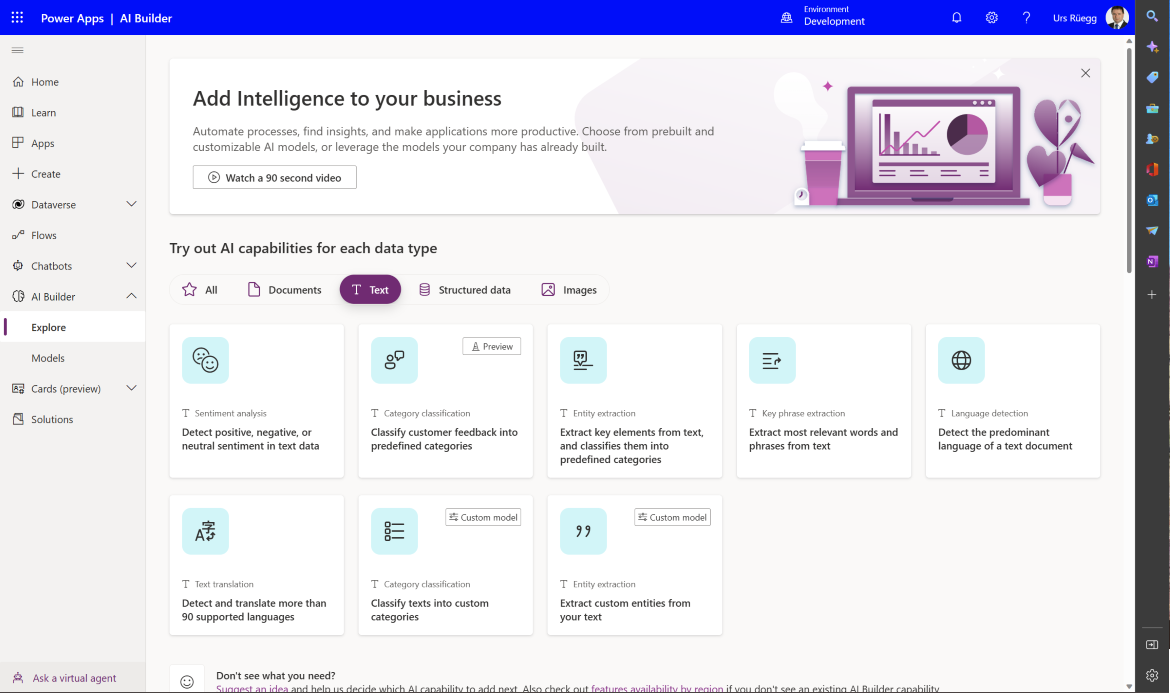This screenshot has width=1170, height=693.
Task: Open the Development environment selector
Action: pos(823,16)
